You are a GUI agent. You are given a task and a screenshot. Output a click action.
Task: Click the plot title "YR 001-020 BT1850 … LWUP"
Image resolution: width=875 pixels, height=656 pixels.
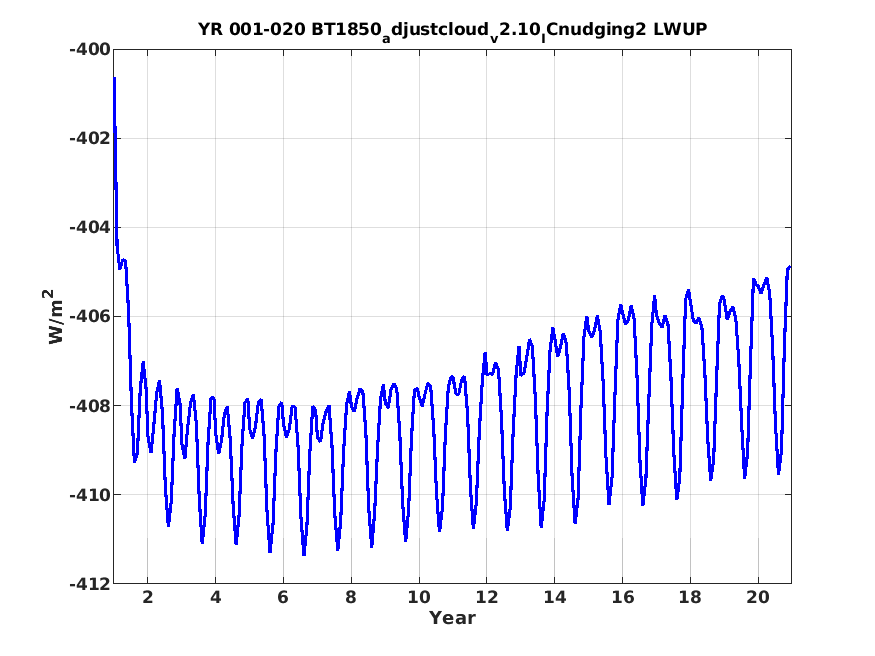coord(453,30)
